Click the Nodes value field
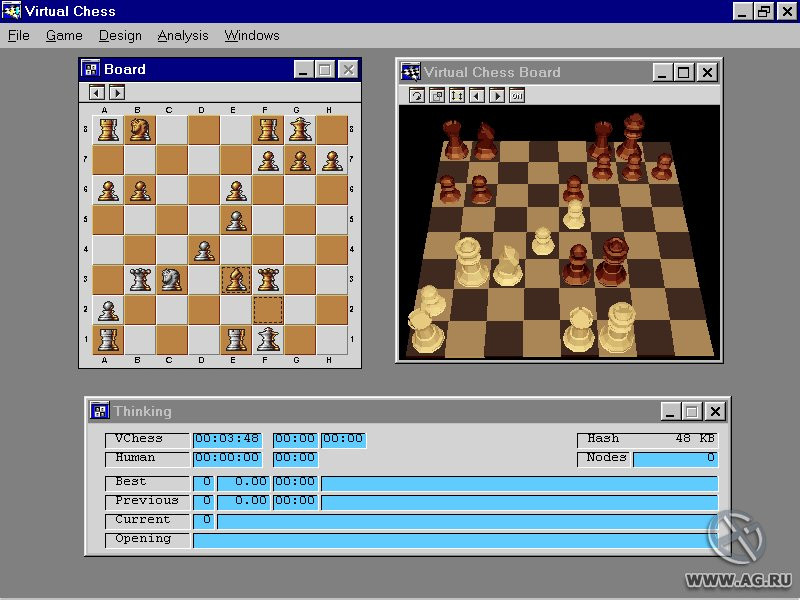This screenshot has width=800, height=600. click(676, 459)
